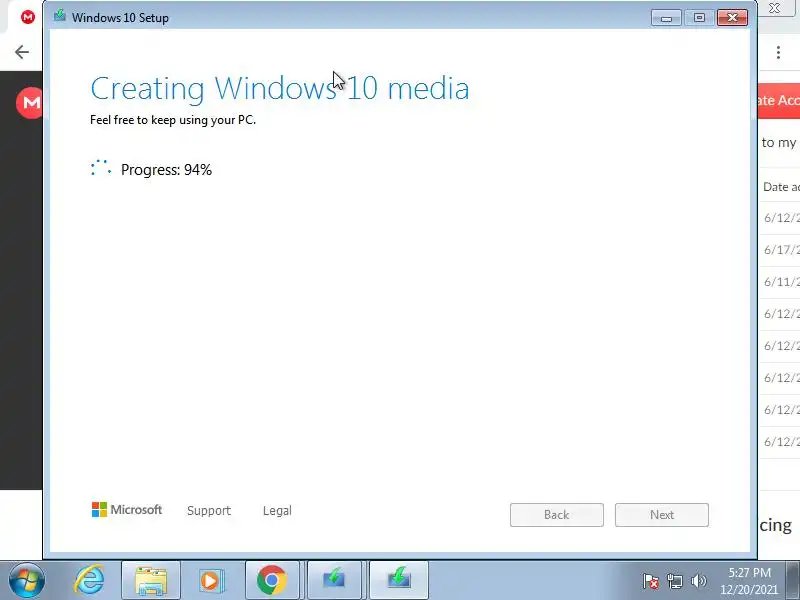Open the volume speaker tray icon
This screenshot has height=600, width=800.
coord(698,581)
